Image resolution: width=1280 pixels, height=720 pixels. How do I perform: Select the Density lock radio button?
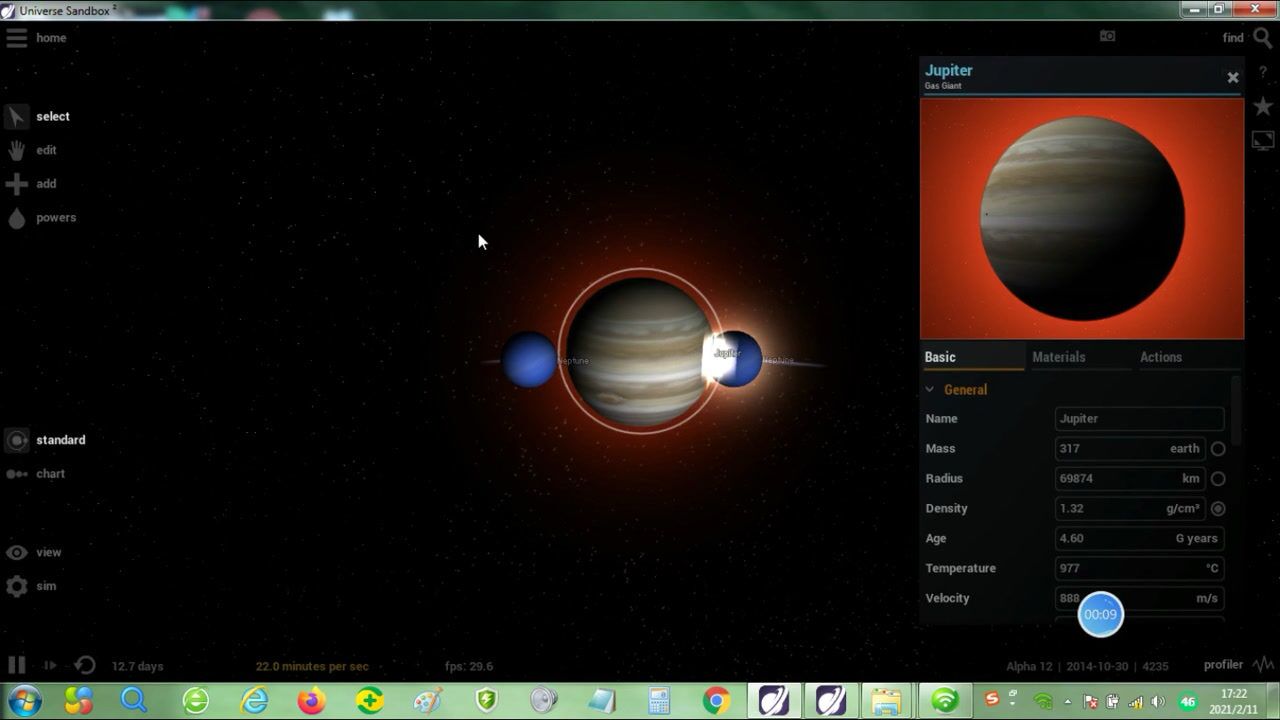tap(1218, 509)
